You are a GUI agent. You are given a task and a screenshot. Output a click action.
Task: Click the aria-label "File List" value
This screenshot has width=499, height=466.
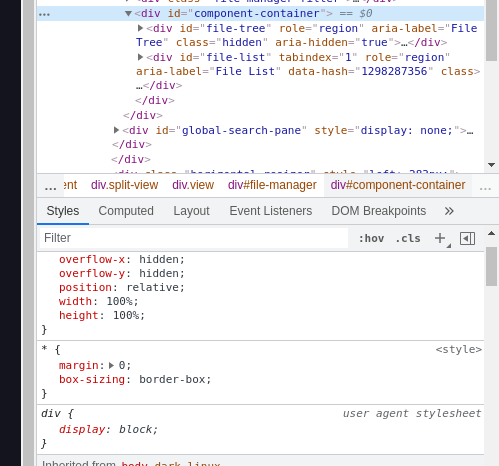[245, 71]
